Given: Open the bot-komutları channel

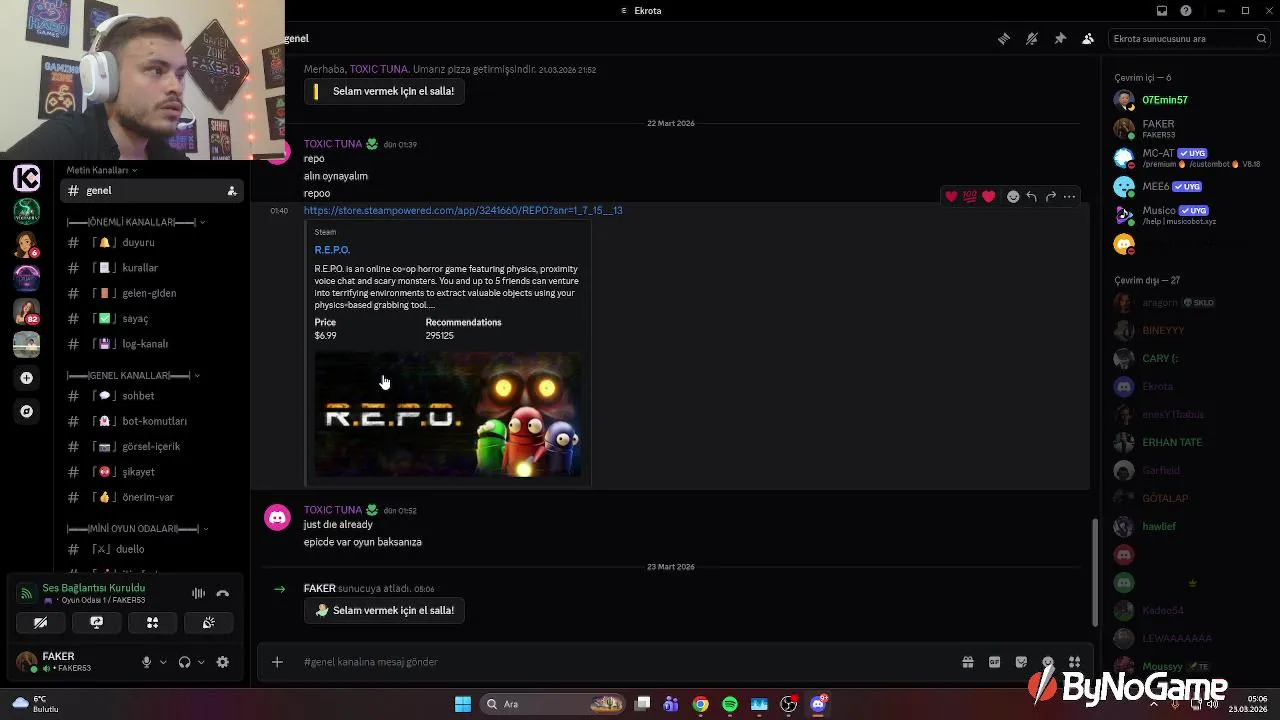Looking at the screenshot, I should (152, 422).
